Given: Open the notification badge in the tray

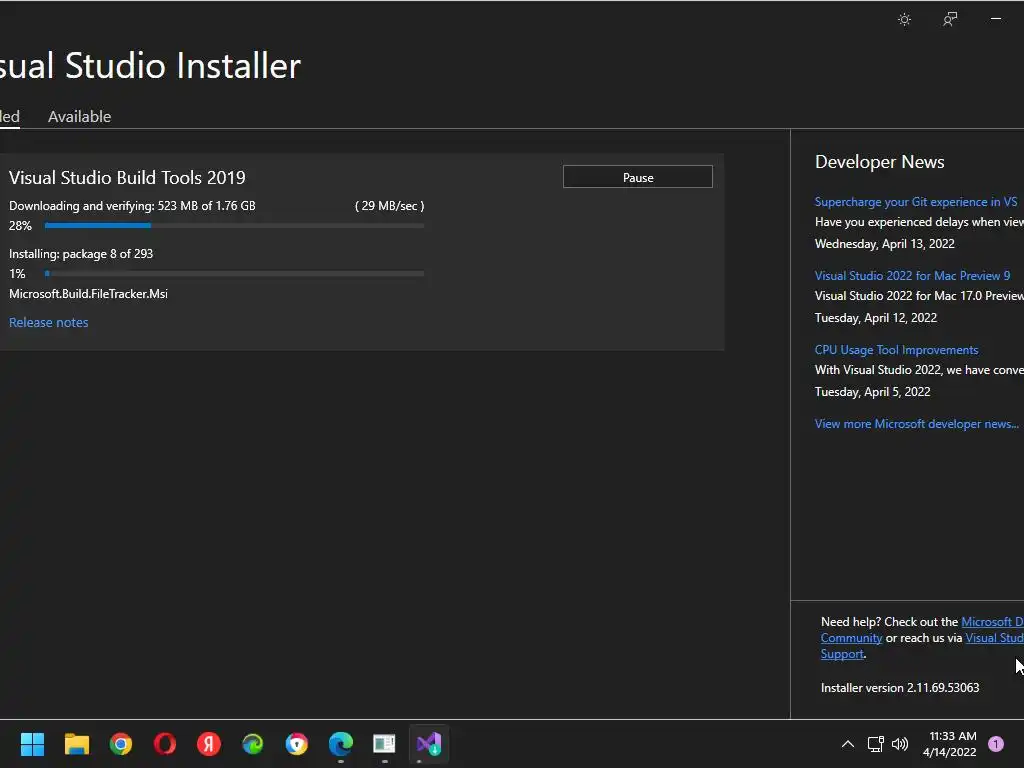Looking at the screenshot, I should [x=996, y=744].
